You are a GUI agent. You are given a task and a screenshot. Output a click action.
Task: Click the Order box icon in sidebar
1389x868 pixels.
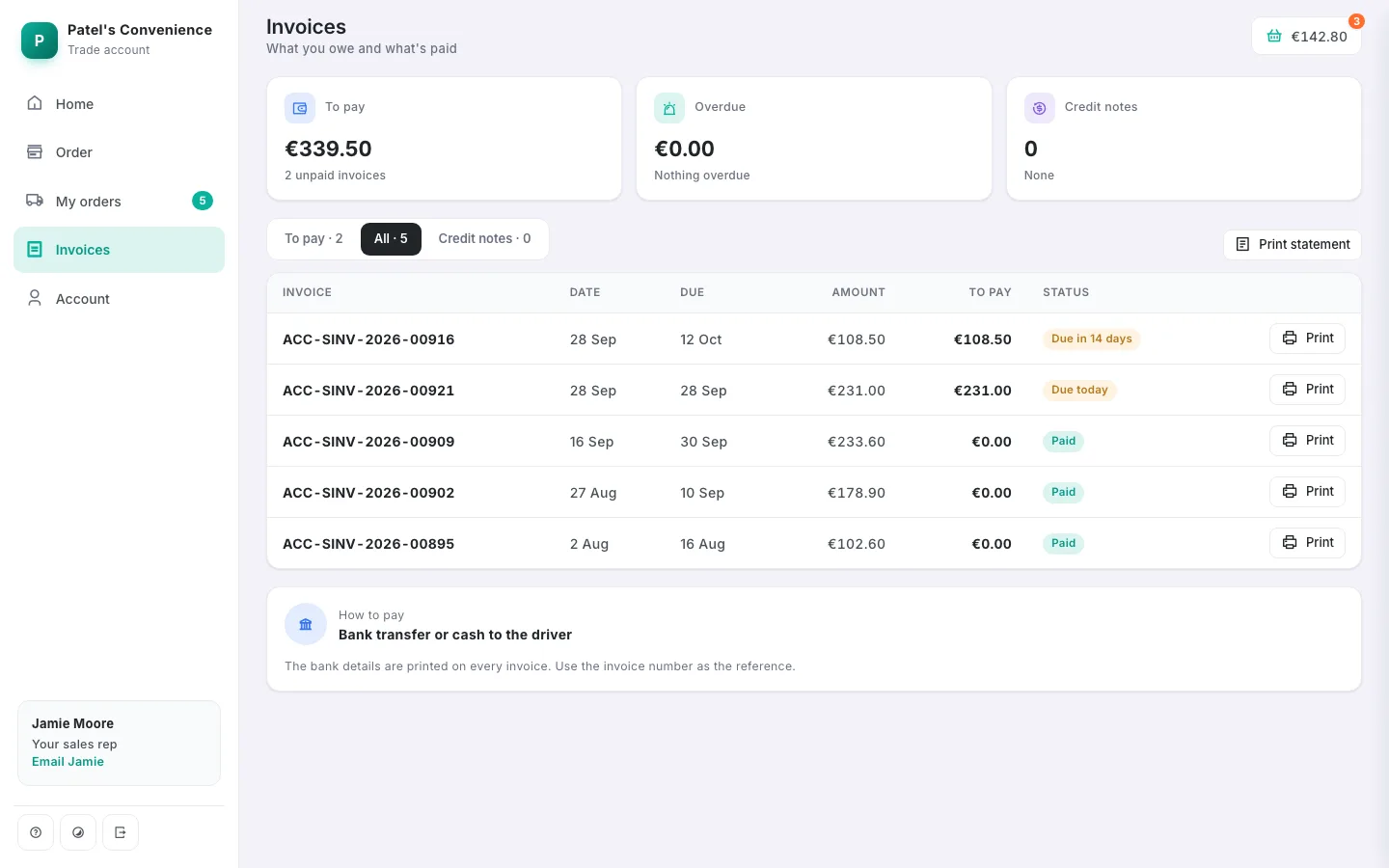[x=35, y=151]
